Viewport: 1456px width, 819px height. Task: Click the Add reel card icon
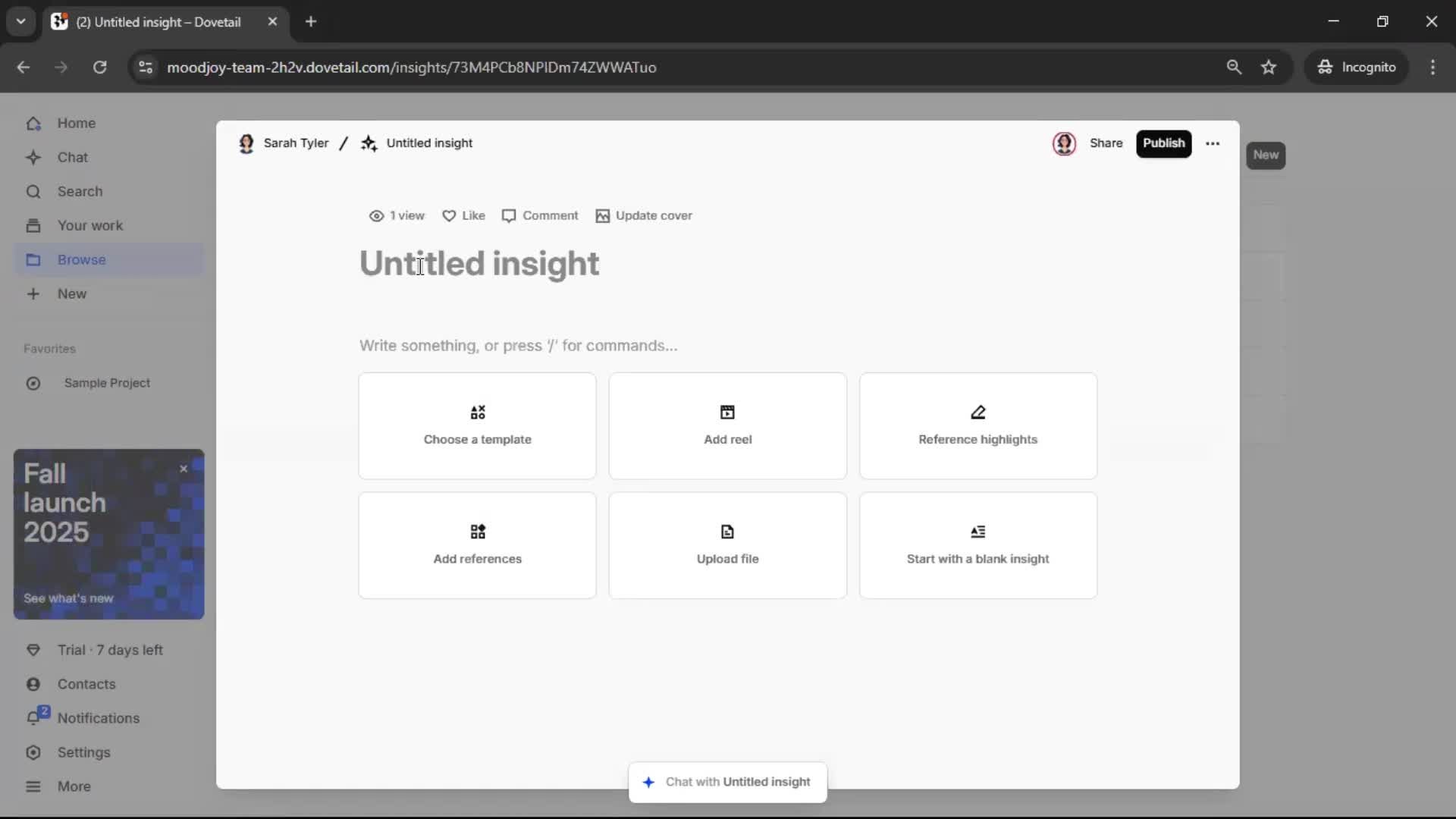(x=727, y=413)
